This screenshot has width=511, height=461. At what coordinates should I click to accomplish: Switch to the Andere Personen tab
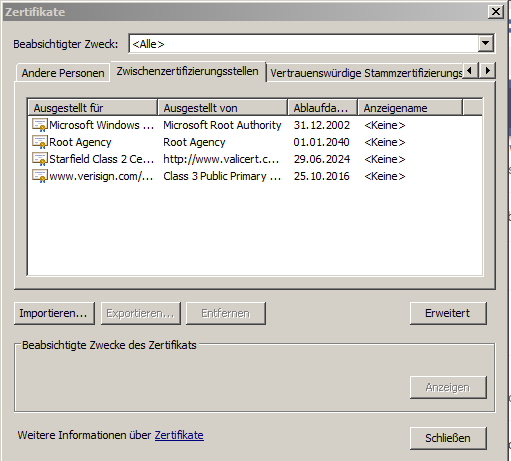pyautogui.click(x=63, y=73)
